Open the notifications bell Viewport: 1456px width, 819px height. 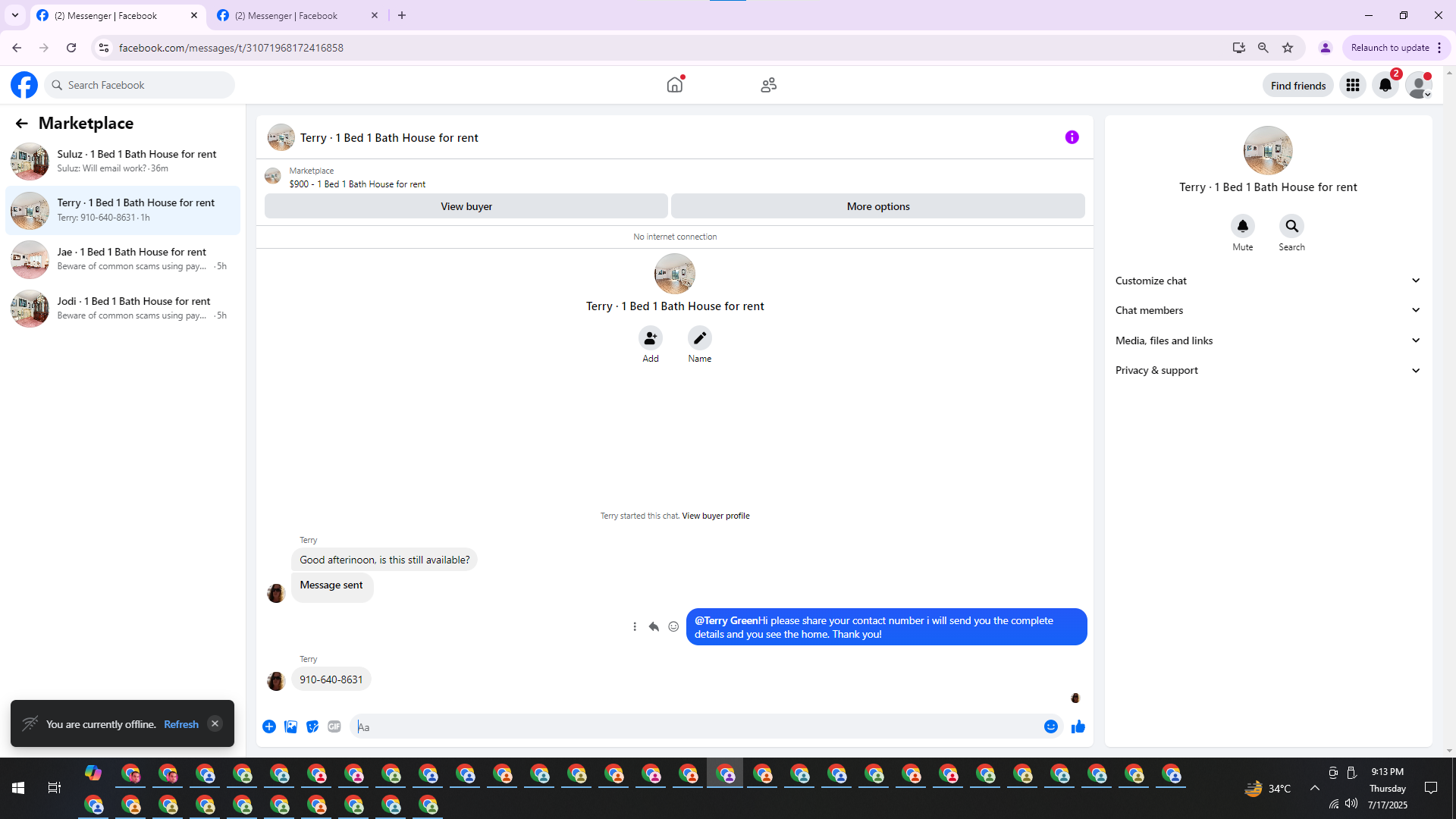1385,85
